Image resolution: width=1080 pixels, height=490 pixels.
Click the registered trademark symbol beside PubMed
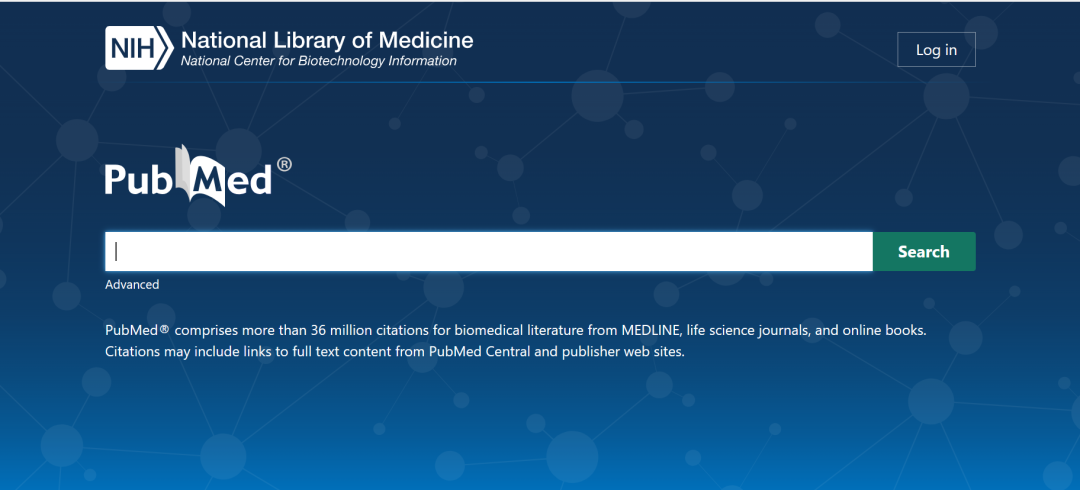pyautogui.click(x=284, y=165)
